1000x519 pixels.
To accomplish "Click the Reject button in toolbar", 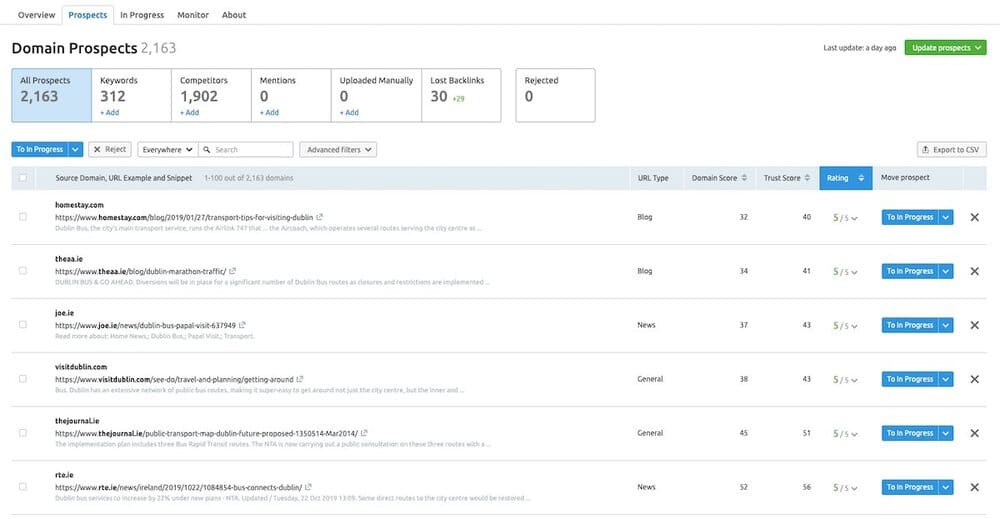I will [x=110, y=149].
